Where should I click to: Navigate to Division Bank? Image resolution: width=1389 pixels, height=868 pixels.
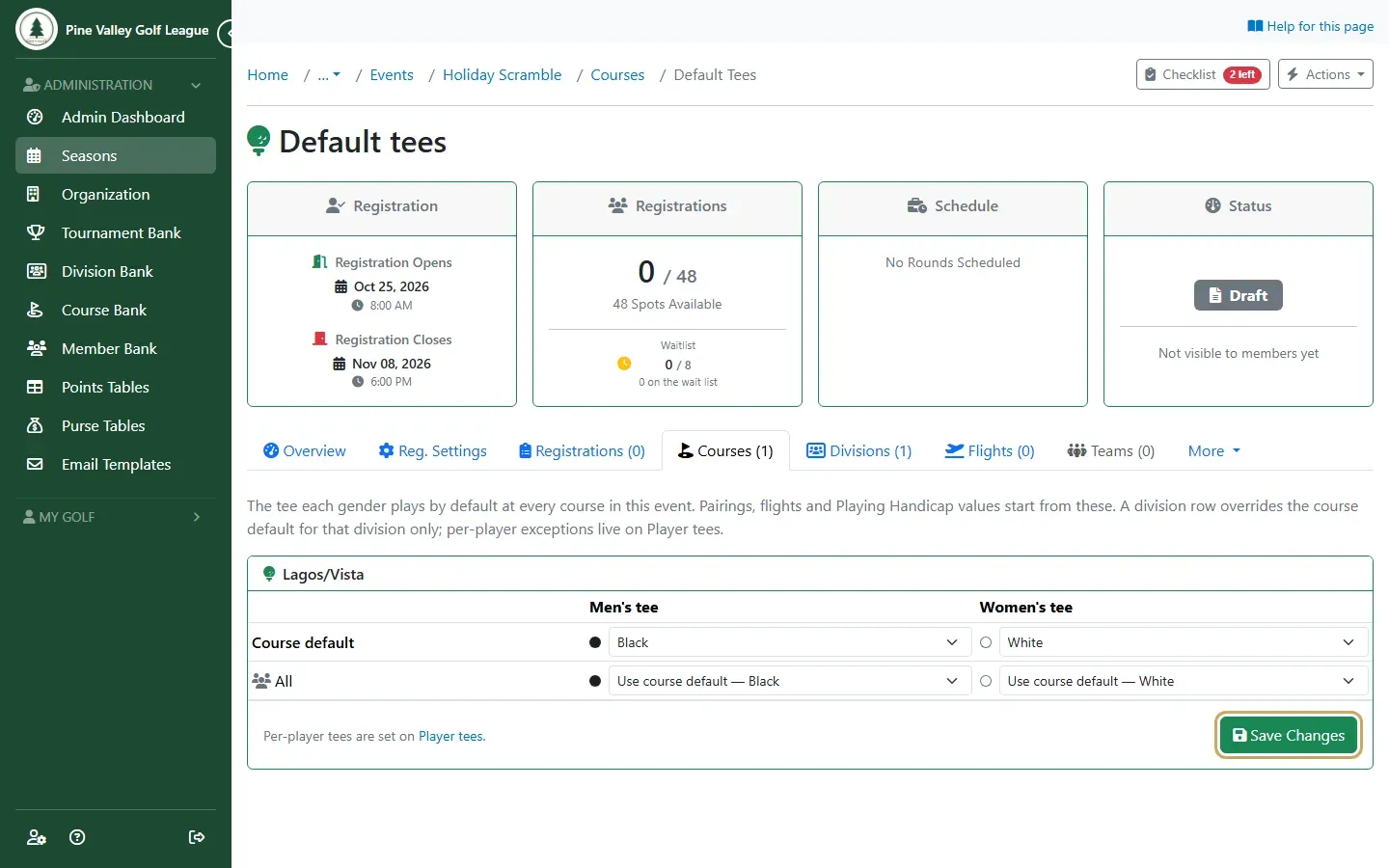(116, 271)
